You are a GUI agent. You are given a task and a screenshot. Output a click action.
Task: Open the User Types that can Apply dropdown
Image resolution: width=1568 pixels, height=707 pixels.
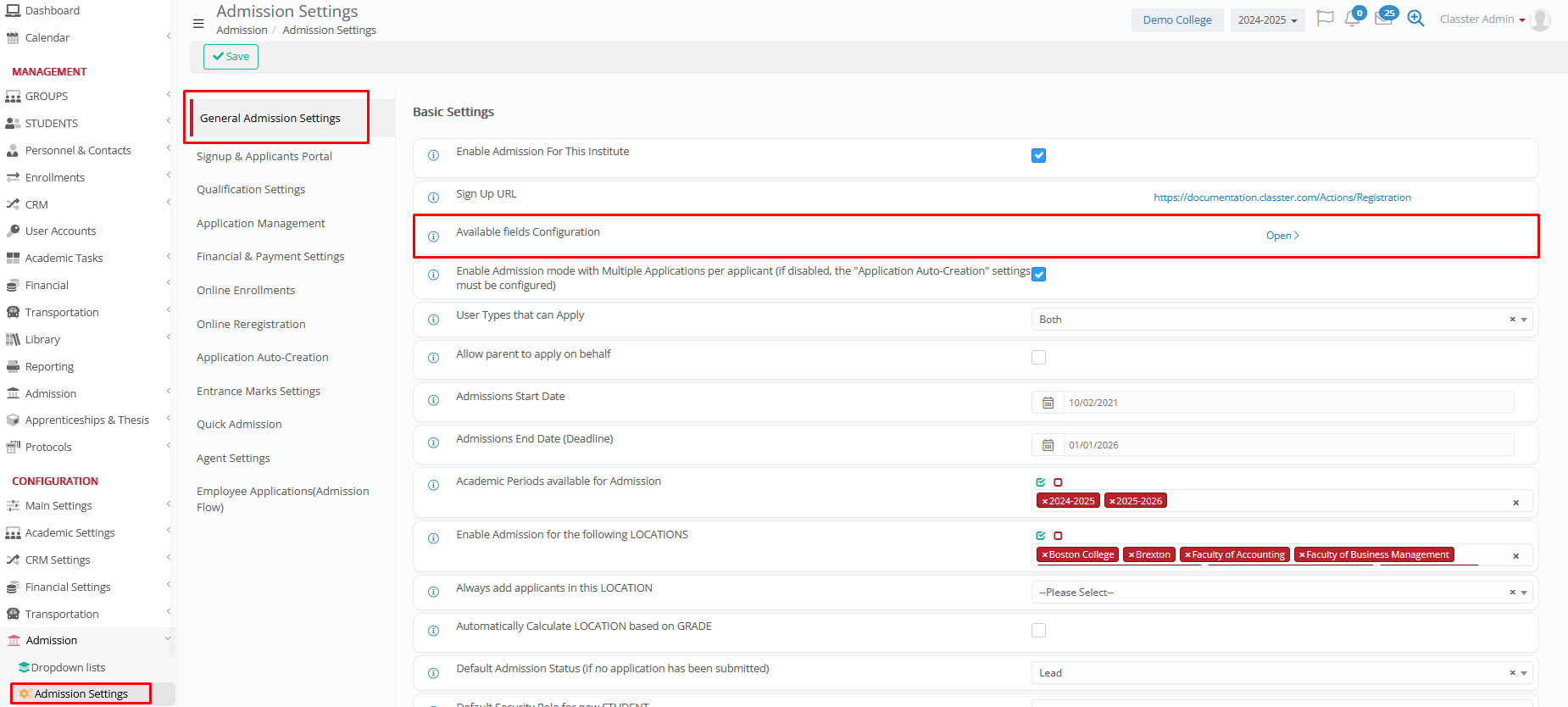tap(1271, 320)
